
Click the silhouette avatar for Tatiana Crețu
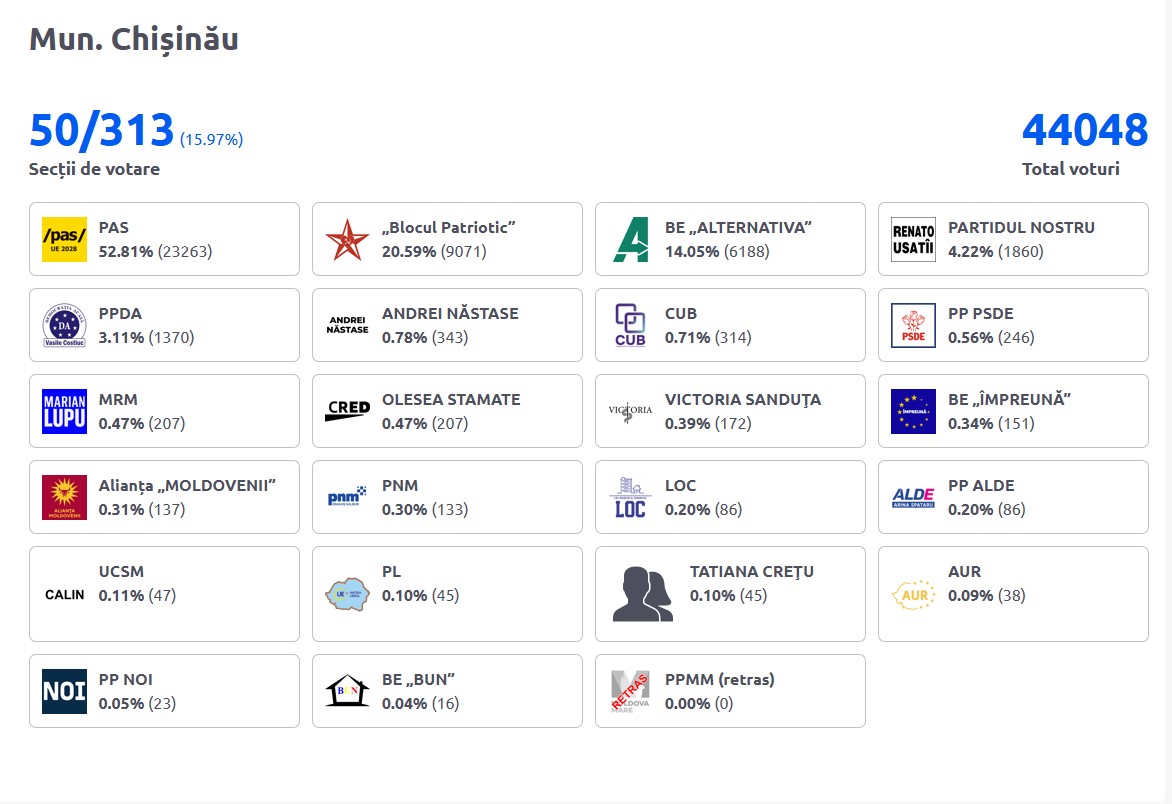643,594
